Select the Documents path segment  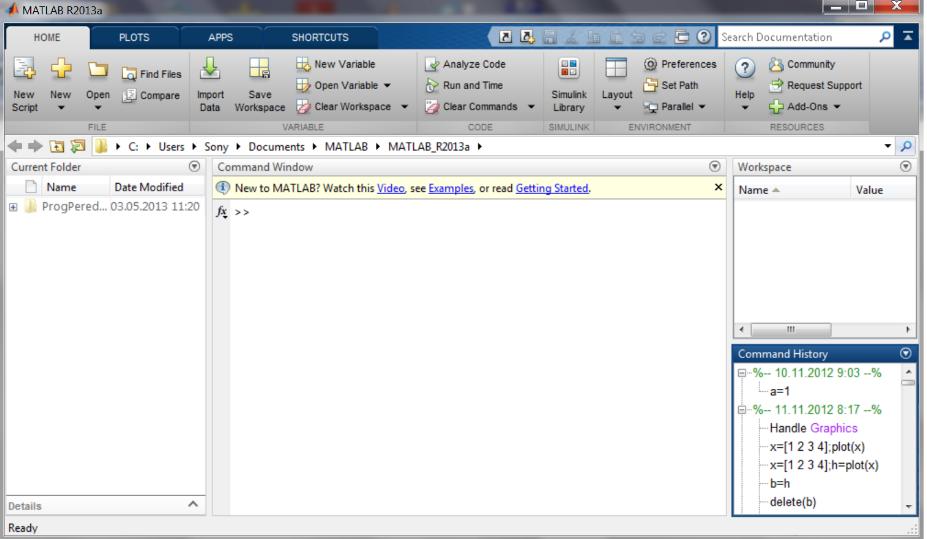(276, 147)
